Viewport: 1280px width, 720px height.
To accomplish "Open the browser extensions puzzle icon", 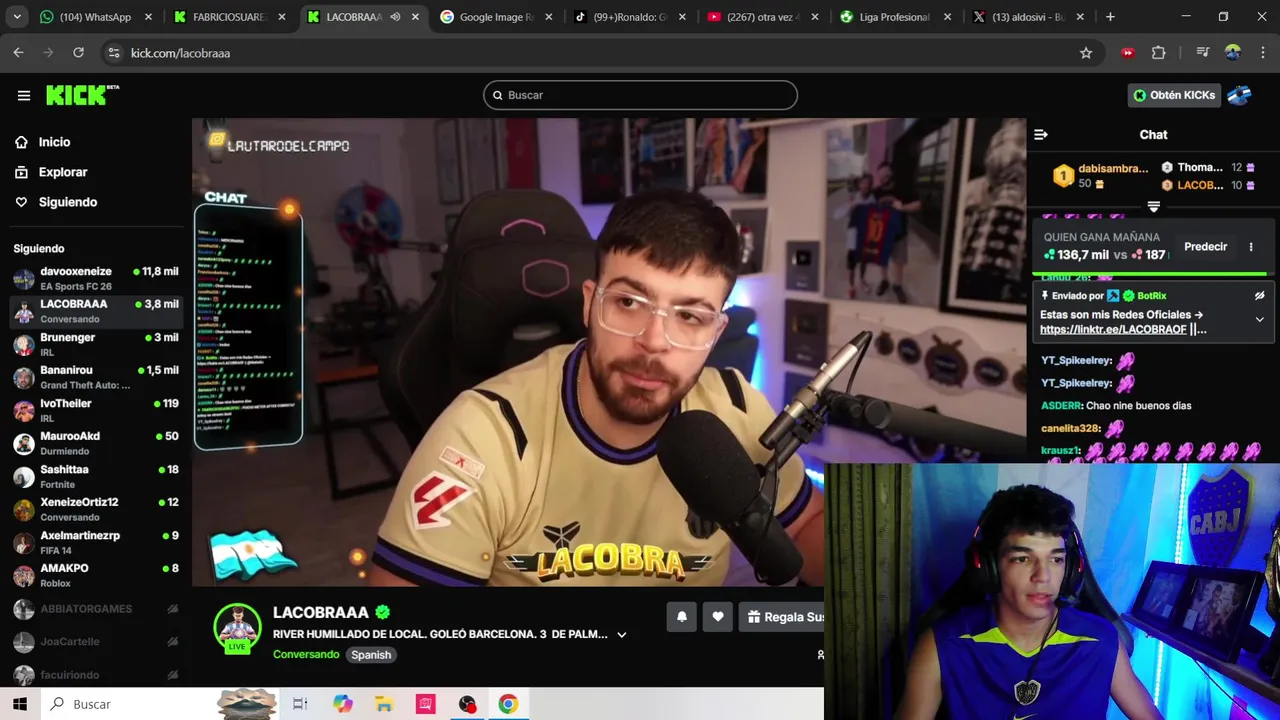I will (1159, 53).
